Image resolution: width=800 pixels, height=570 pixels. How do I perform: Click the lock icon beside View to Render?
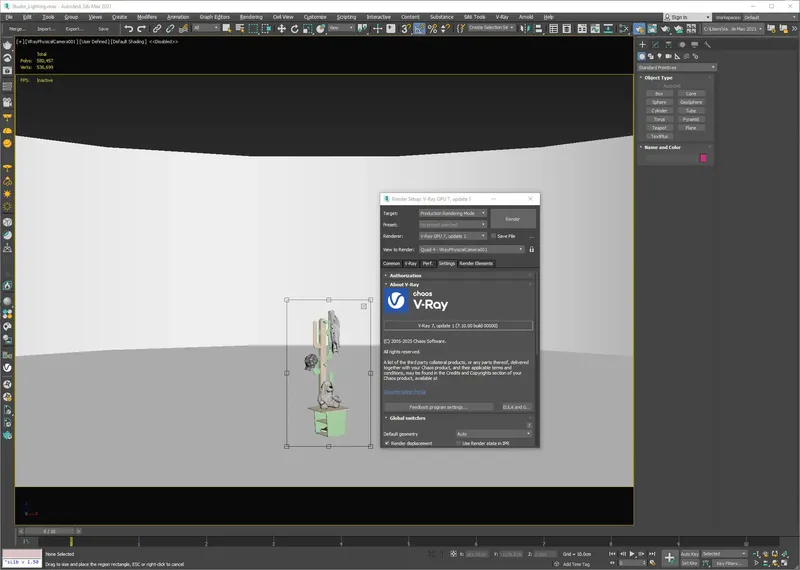coord(531,249)
